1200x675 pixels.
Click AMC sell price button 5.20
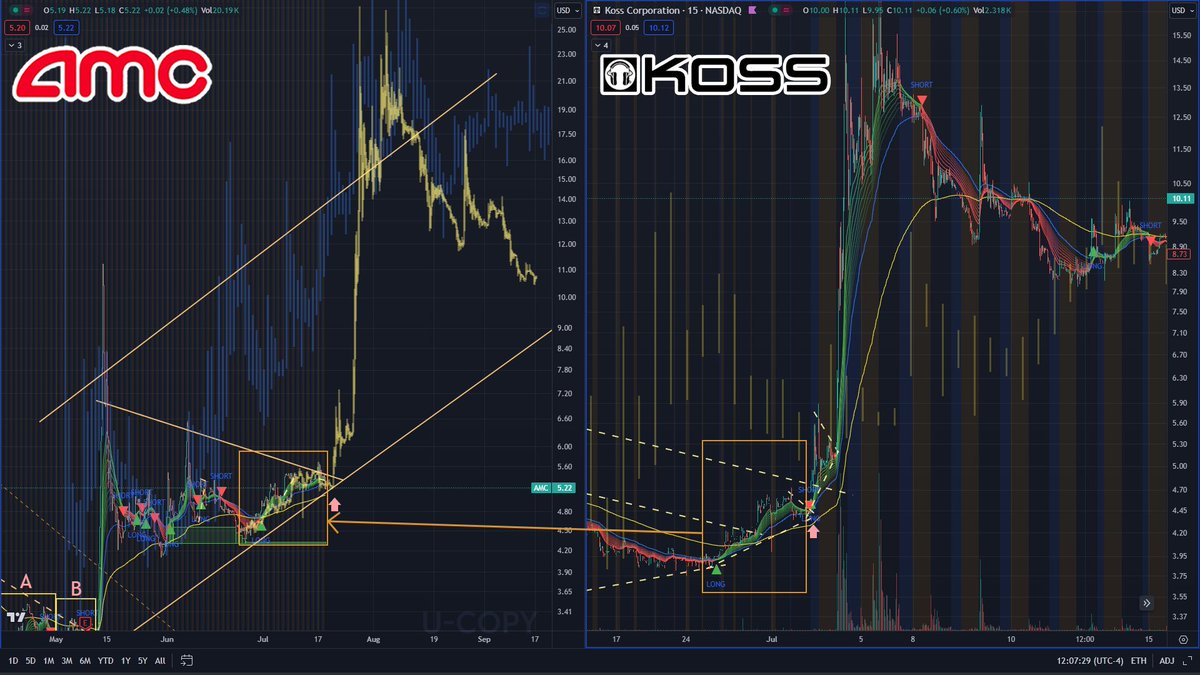point(17,30)
